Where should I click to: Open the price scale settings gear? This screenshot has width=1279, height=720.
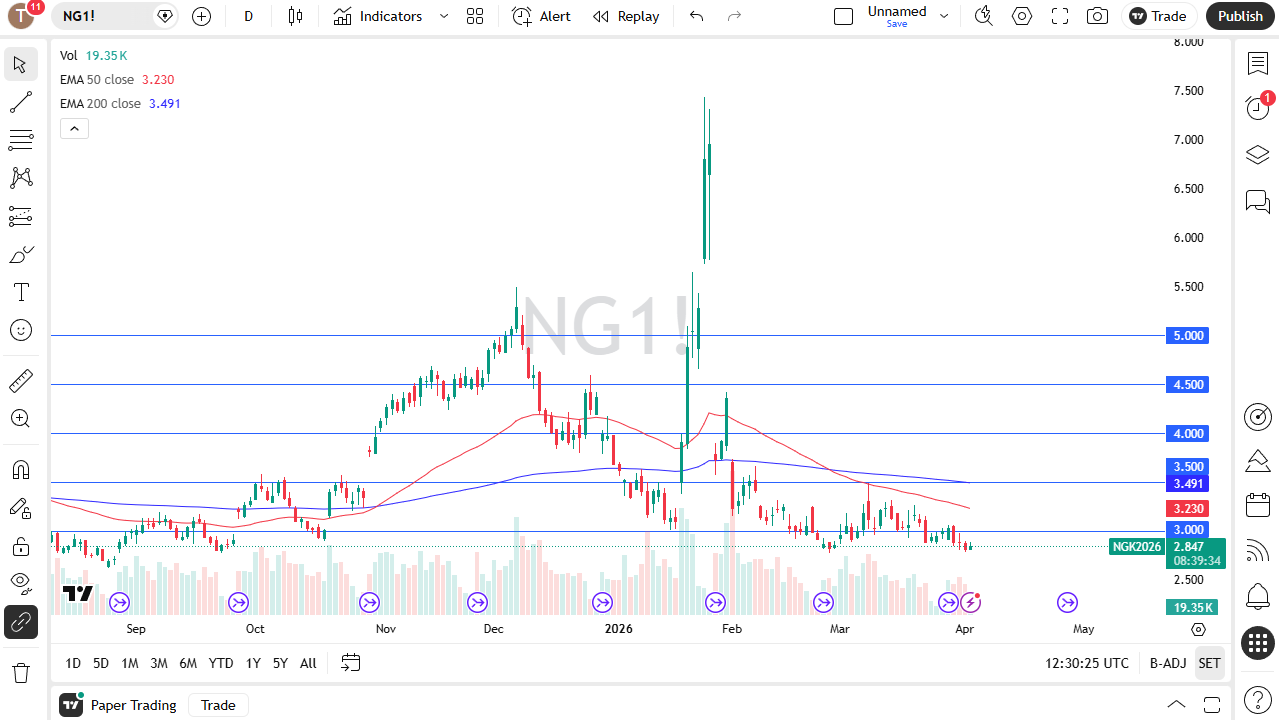coord(1198,629)
